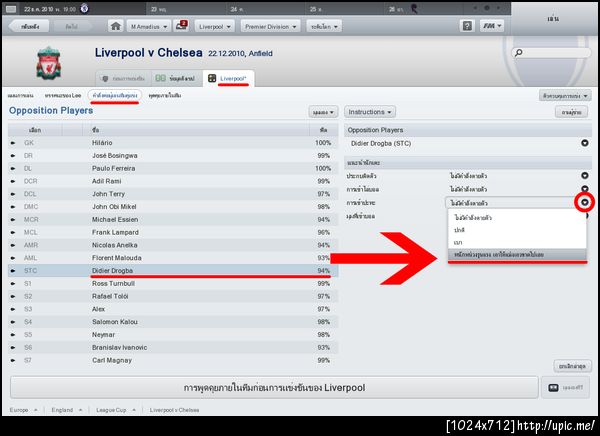Select the circled opposition instructions sub-tab
The image size is (600, 436).
coord(115,95)
